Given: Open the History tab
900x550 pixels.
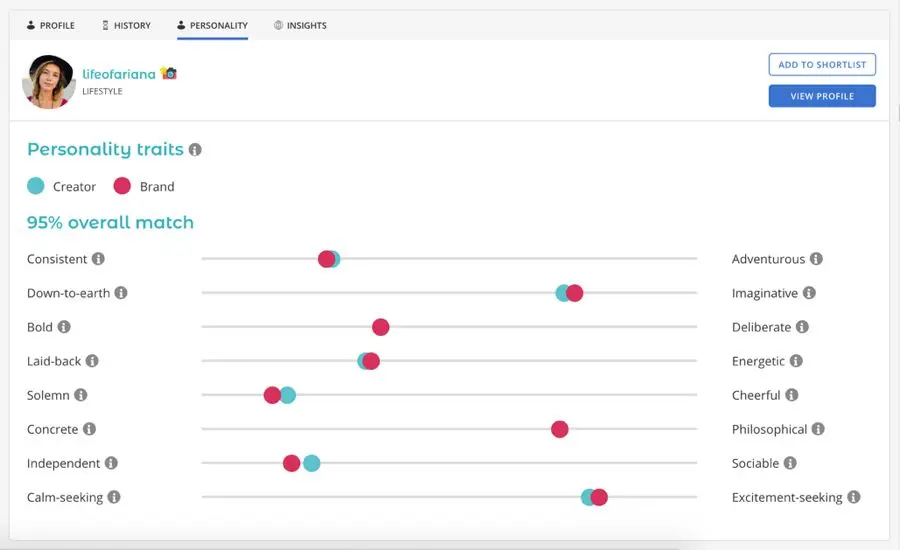Looking at the screenshot, I should (126, 25).
